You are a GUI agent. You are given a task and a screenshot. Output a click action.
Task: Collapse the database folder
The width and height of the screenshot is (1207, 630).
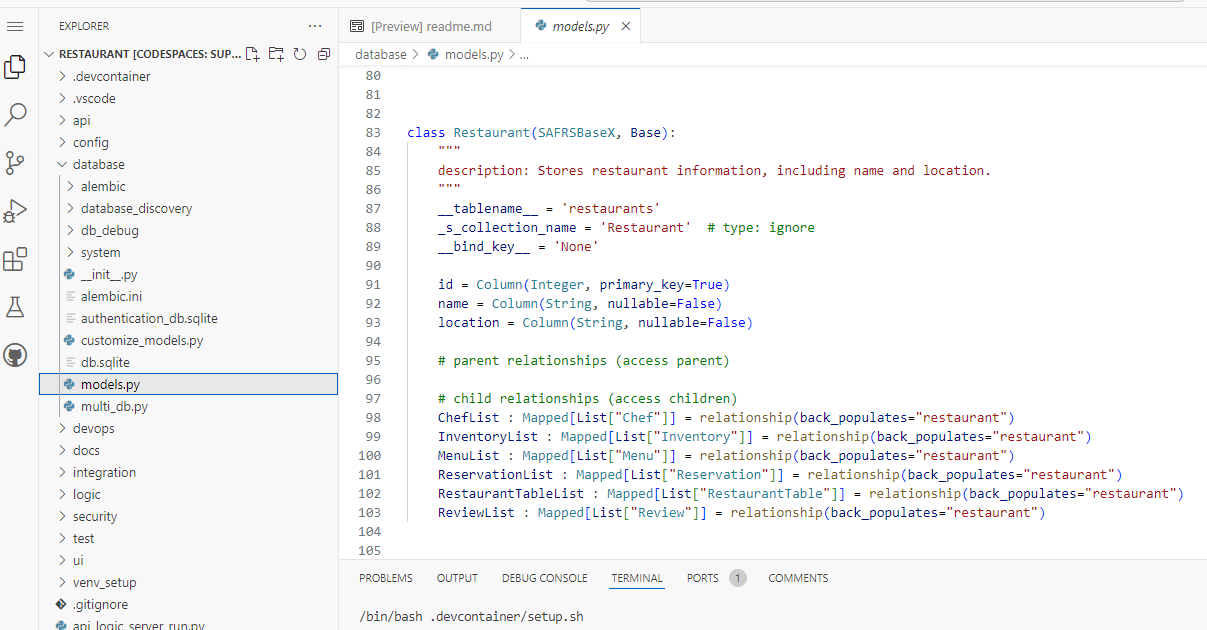(x=98, y=164)
